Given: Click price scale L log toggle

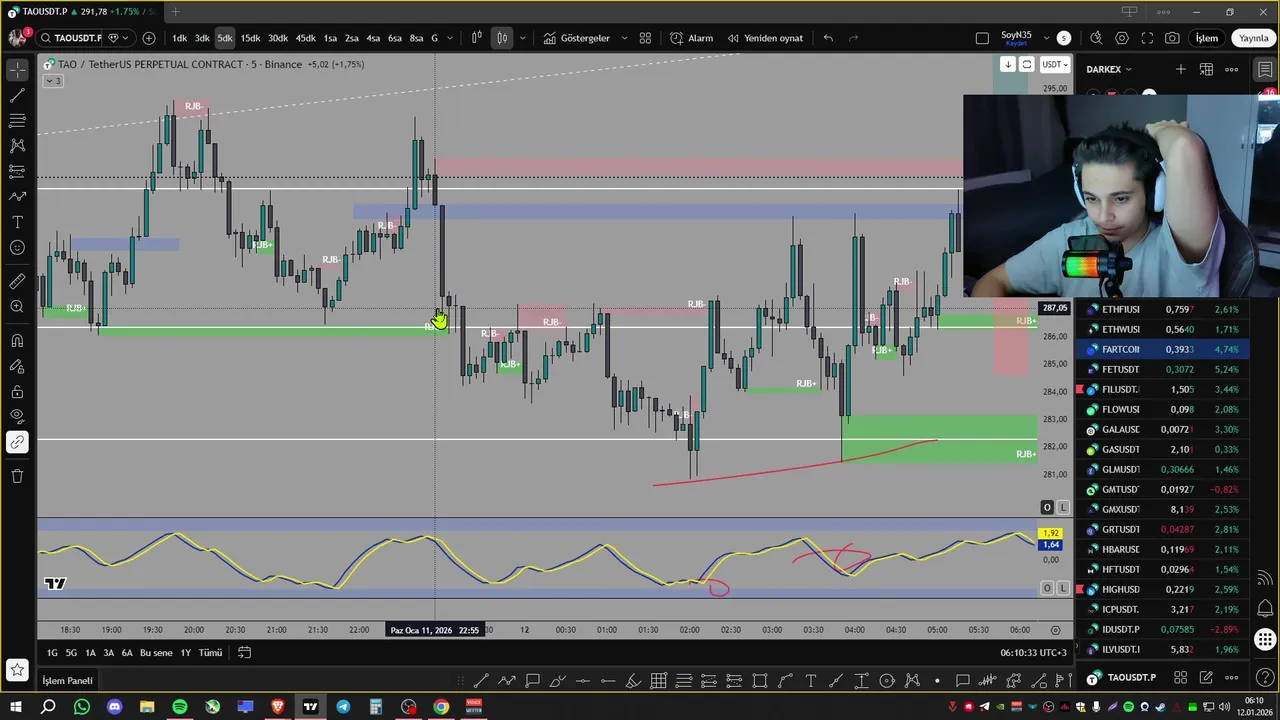Looking at the screenshot, I should pyautogui.click(x=1063, y=508).
